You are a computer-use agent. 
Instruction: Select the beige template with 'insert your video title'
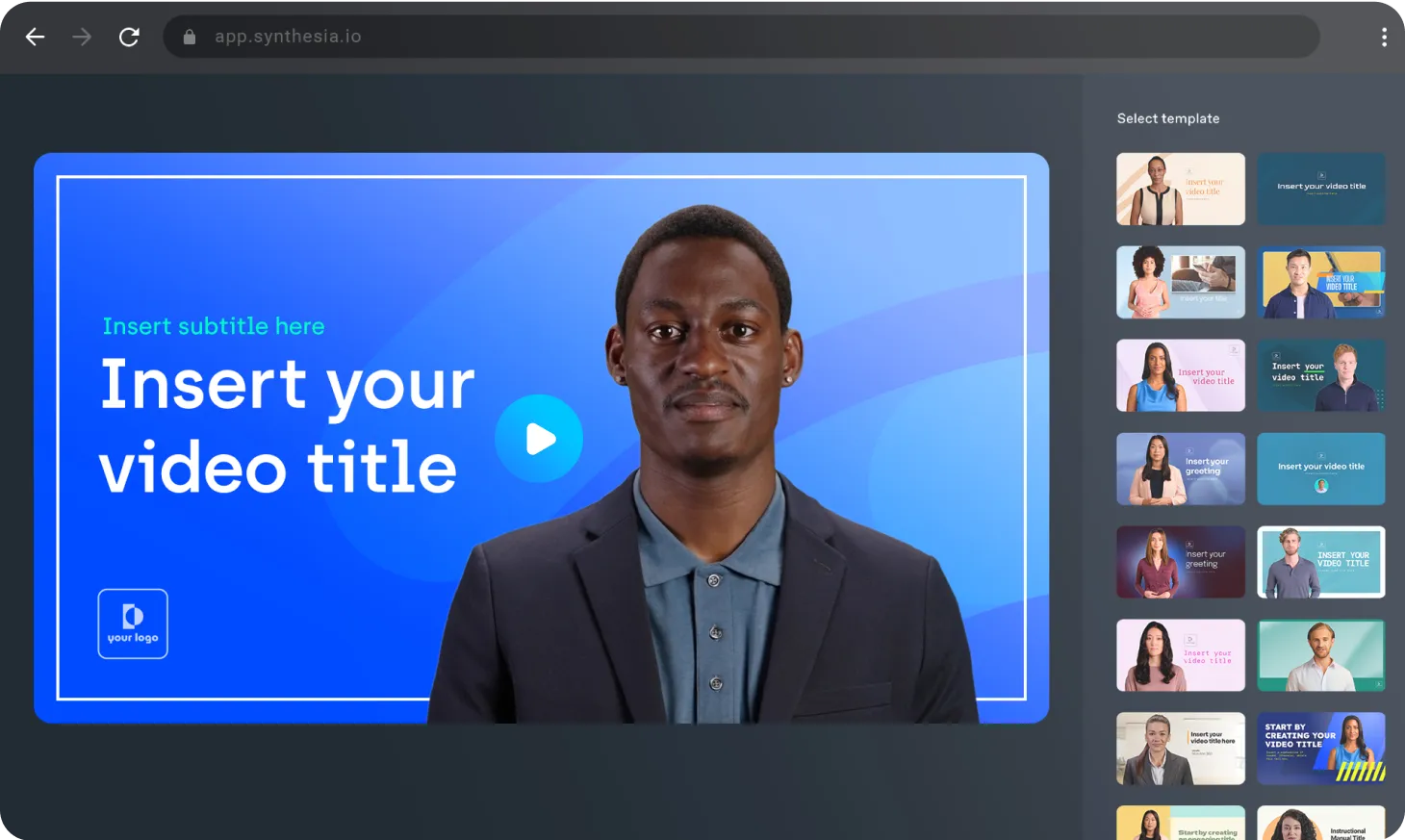point(1181,189)
